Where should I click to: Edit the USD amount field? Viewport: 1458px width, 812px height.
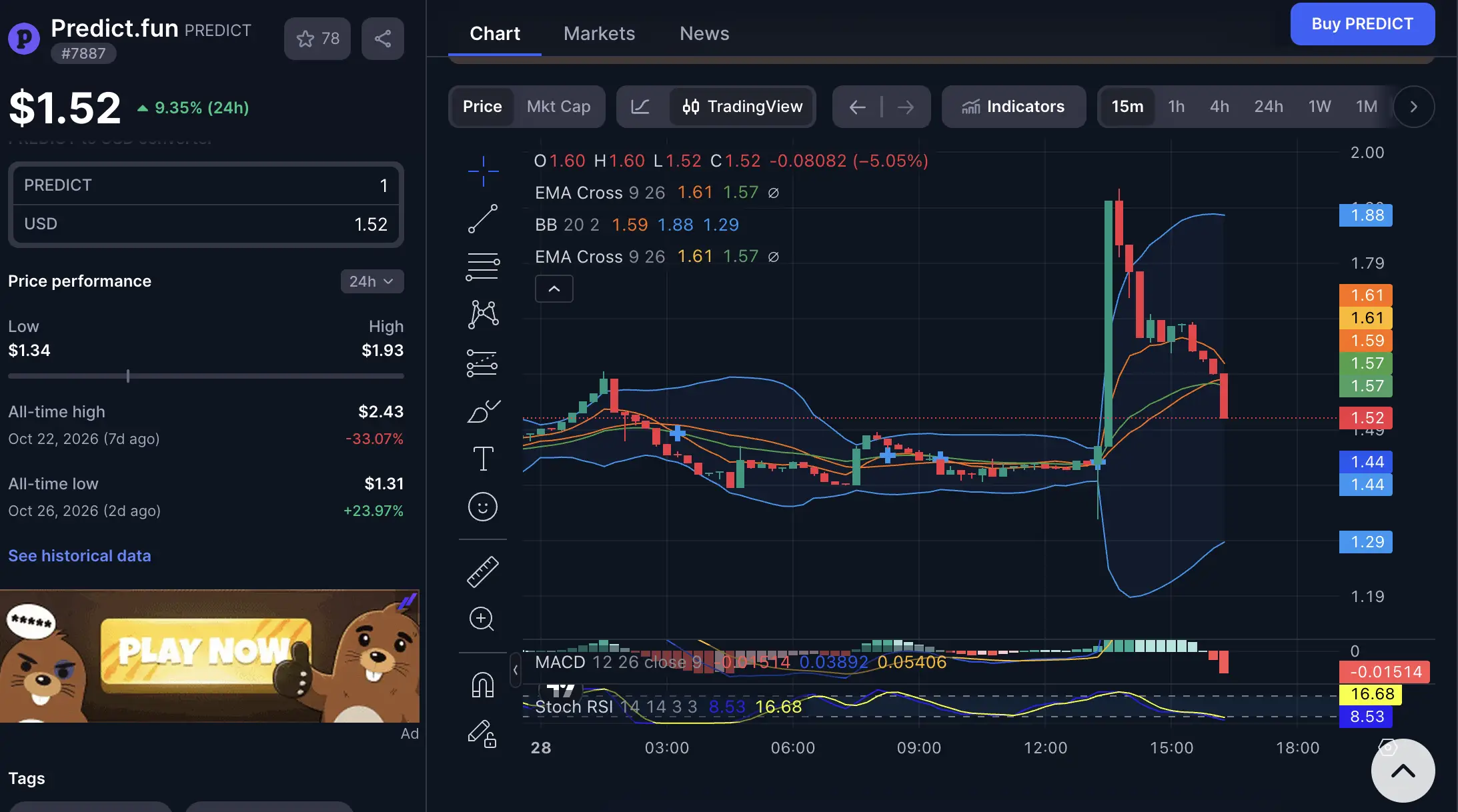pyautogui.click(x=206, y=224)
